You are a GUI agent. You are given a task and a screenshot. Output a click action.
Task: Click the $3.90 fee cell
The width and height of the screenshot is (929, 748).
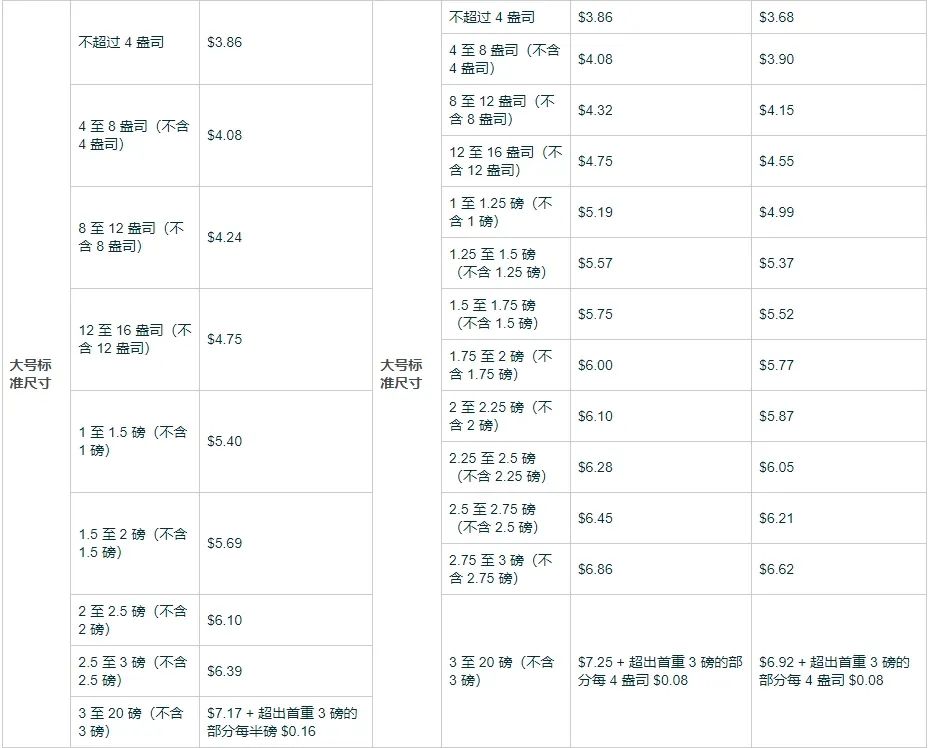776,60
